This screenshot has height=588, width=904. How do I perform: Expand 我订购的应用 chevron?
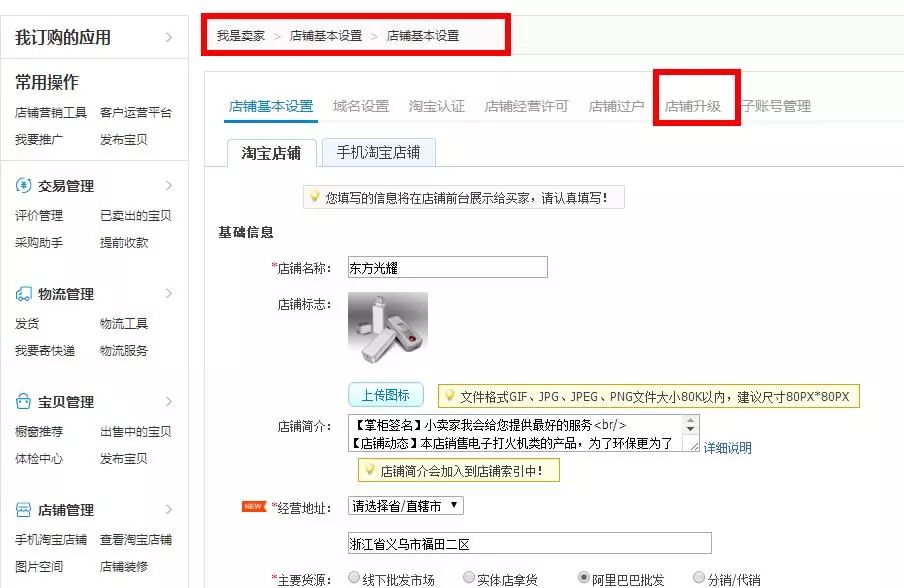tap(169, 37)
